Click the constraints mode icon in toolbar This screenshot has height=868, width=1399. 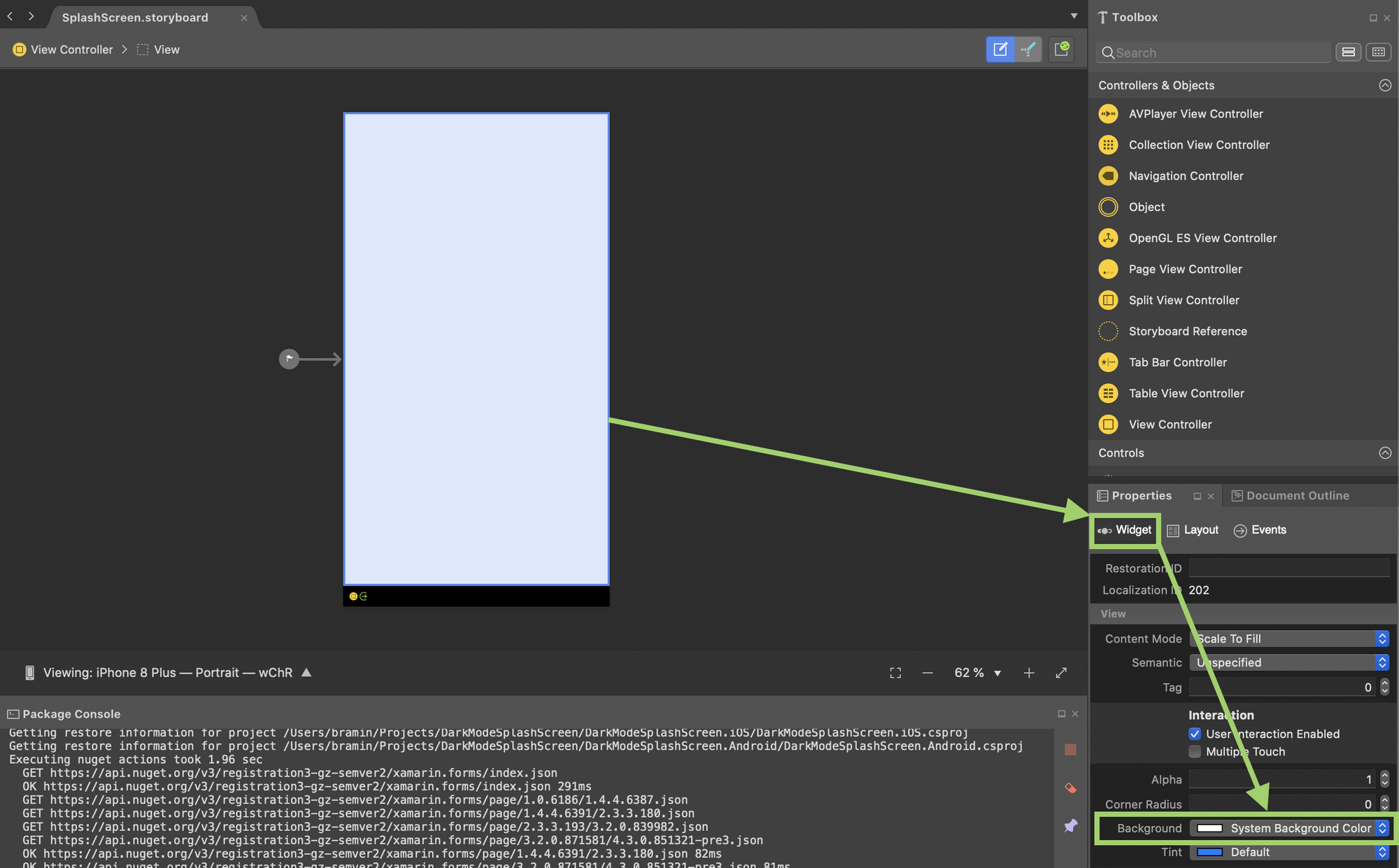point(1028,49)
